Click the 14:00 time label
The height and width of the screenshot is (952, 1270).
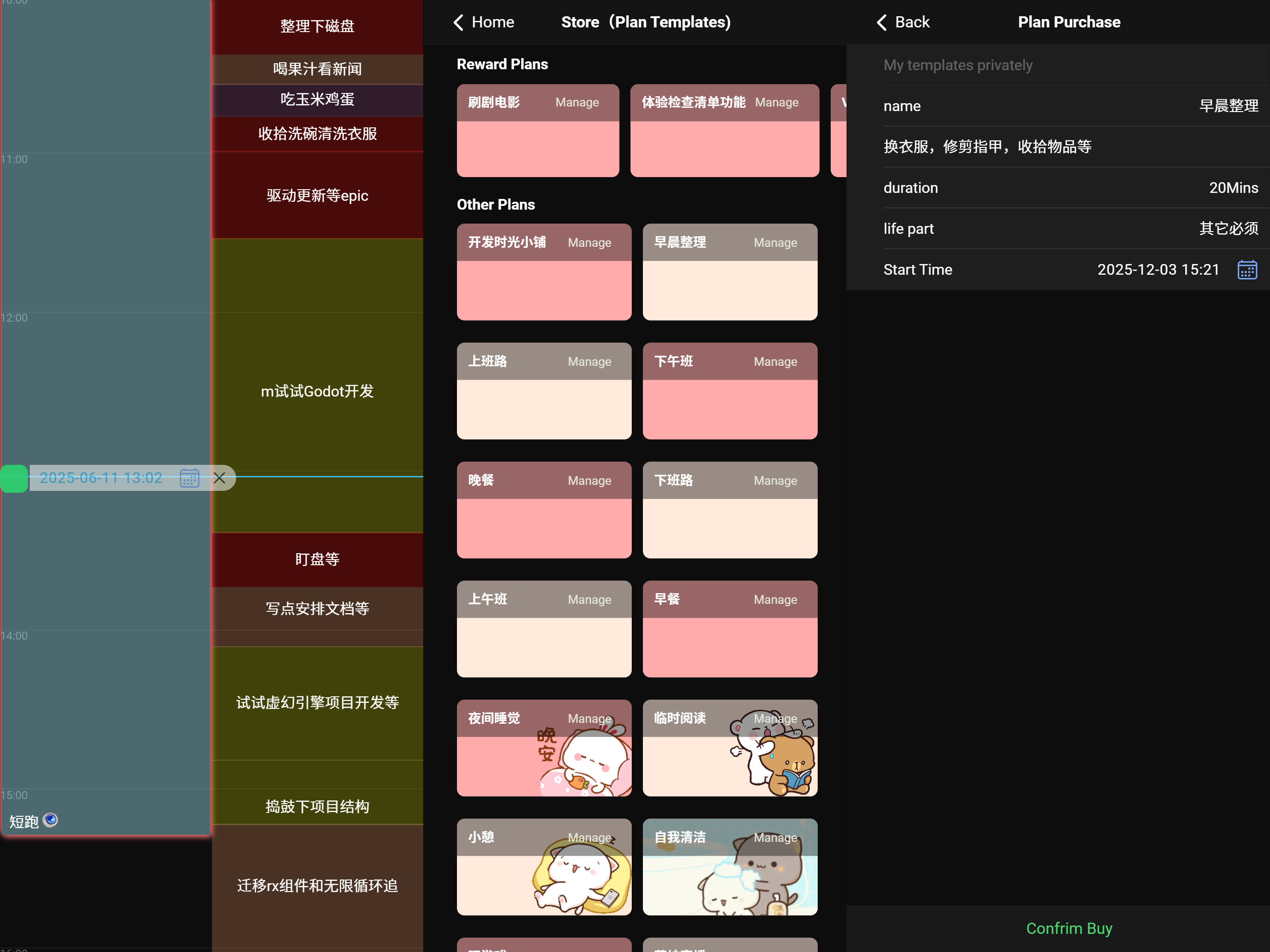point(14,635)
